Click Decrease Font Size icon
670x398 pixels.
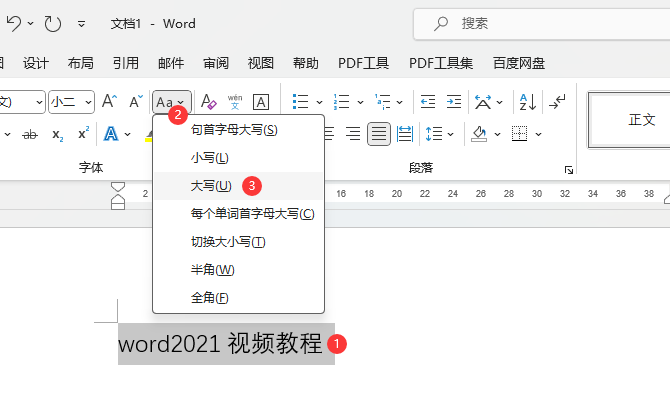(x=136, y=102)
